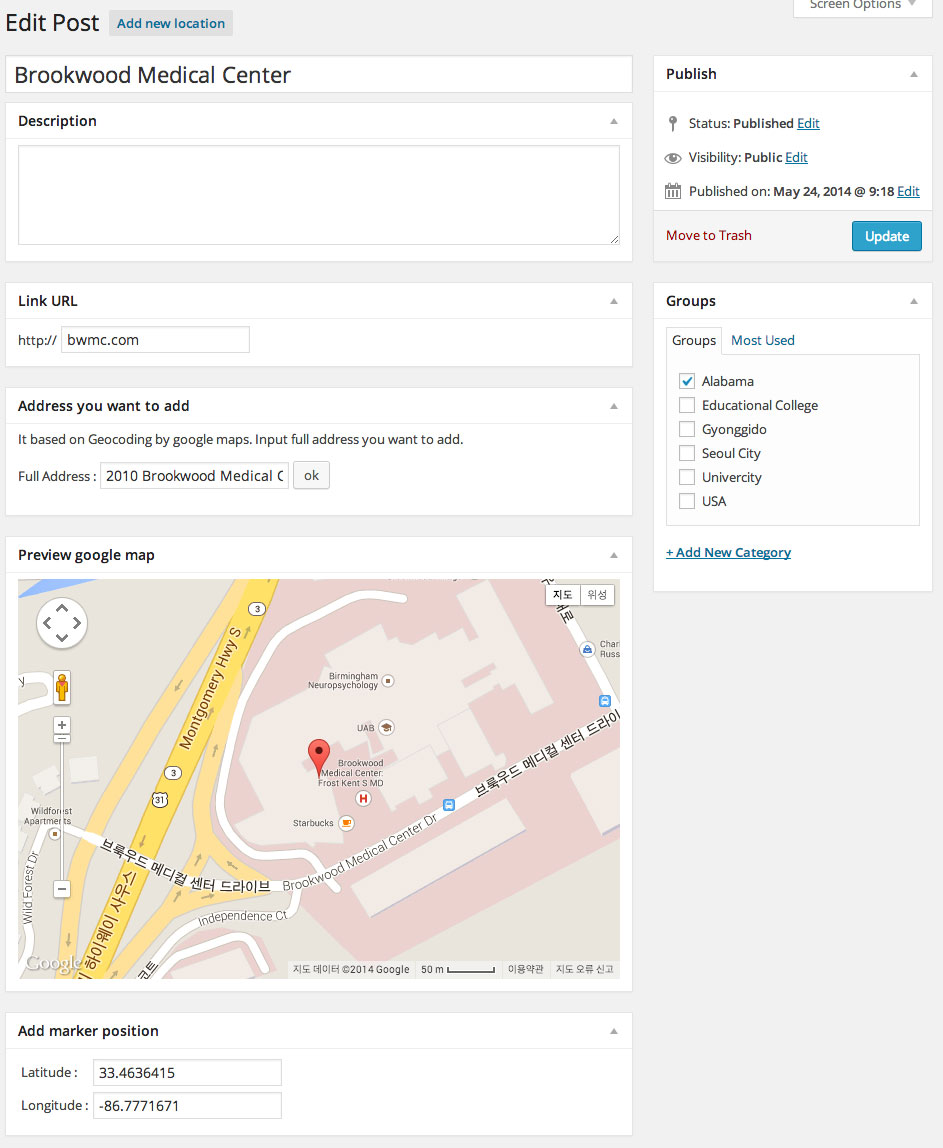Image resolution: width=943 pixels, height=1148 pixels.
Task: Click the Starbucks cafe icon on map
Action: tap(346, 823)
